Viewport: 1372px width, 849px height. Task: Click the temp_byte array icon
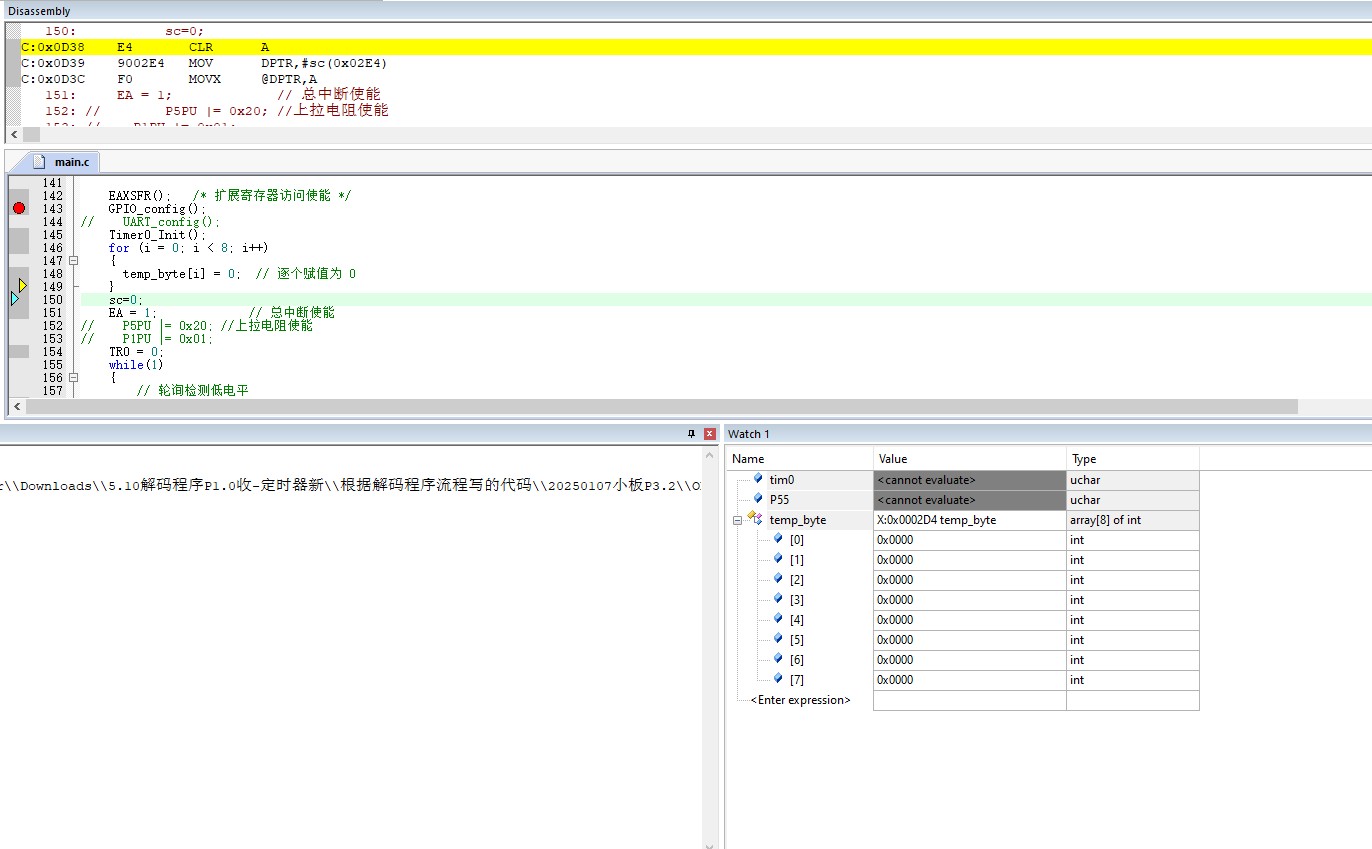tap(754, 518)
